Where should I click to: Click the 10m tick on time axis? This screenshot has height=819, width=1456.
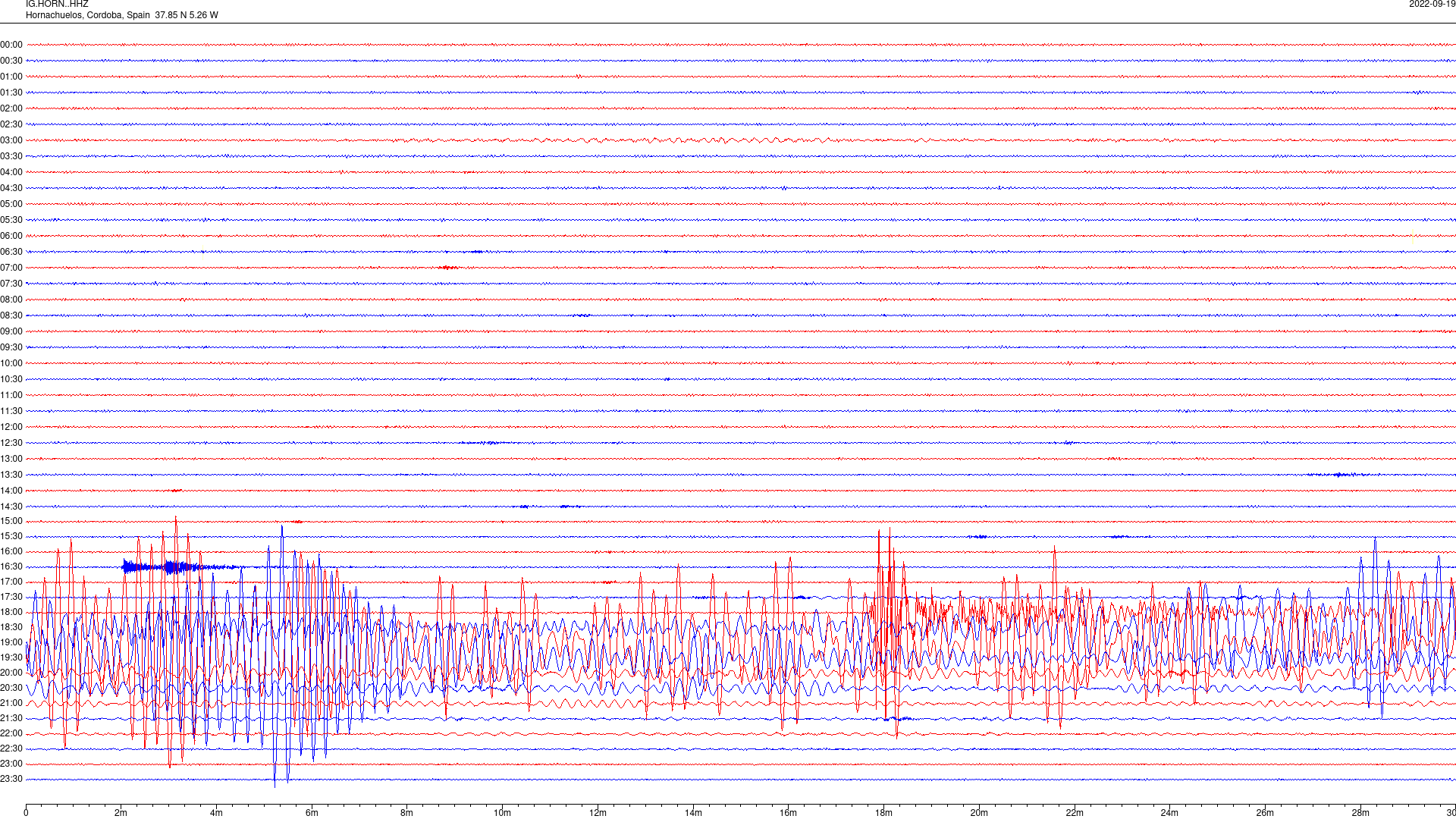tap(502, 813)
